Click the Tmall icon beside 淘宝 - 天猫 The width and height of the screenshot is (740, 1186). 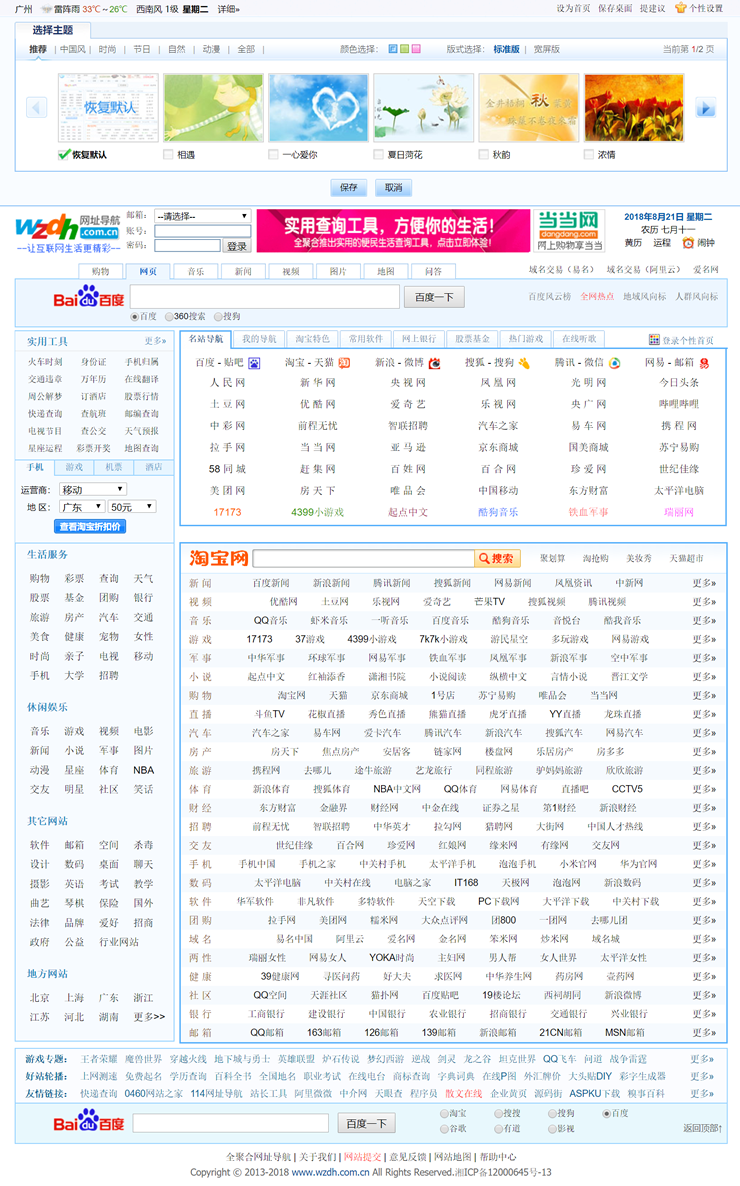pos(344,363)
